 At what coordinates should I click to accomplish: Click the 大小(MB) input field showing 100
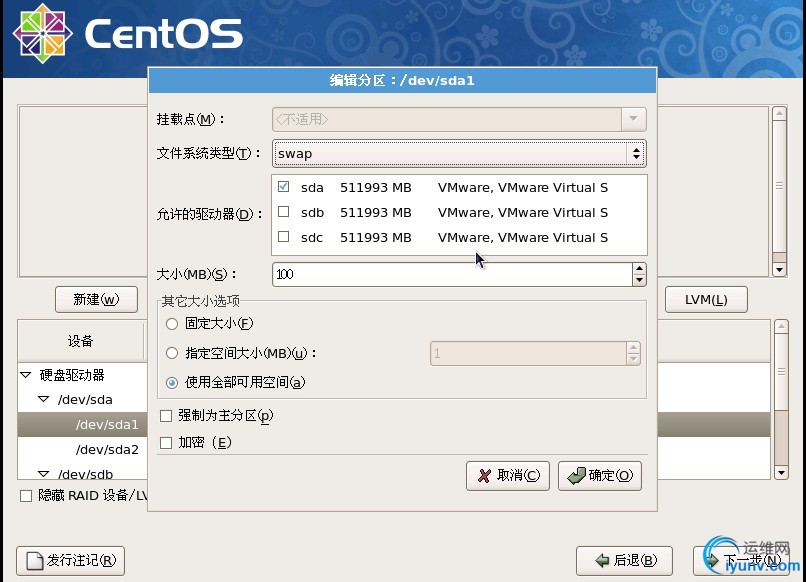point(452,275)
